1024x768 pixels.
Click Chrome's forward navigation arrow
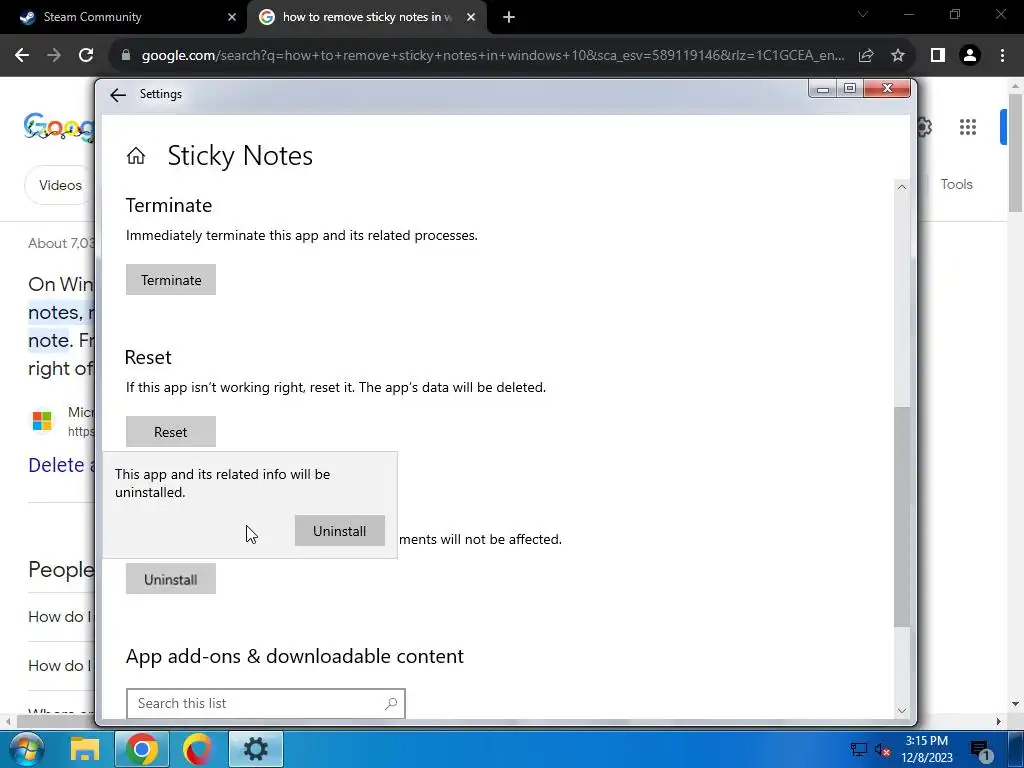click(x=54, y=56)
